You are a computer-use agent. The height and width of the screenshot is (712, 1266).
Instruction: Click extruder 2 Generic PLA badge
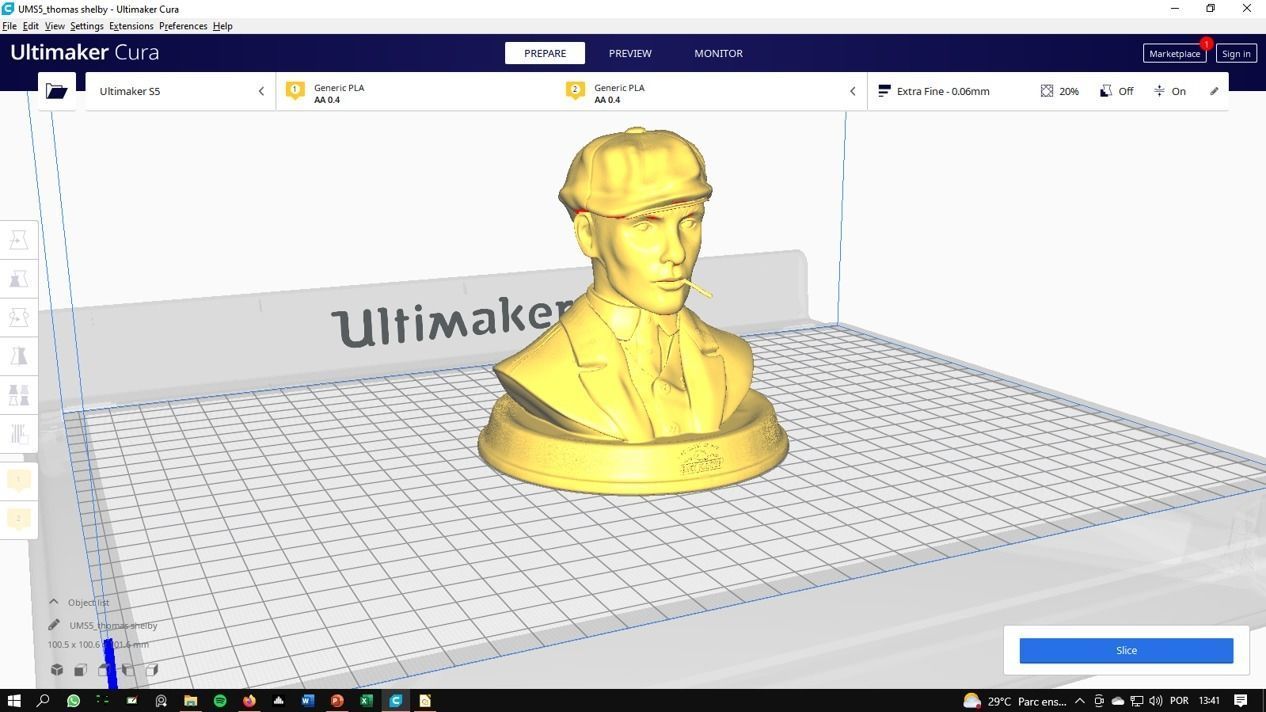pyautogui.click(x=575, y=91)
